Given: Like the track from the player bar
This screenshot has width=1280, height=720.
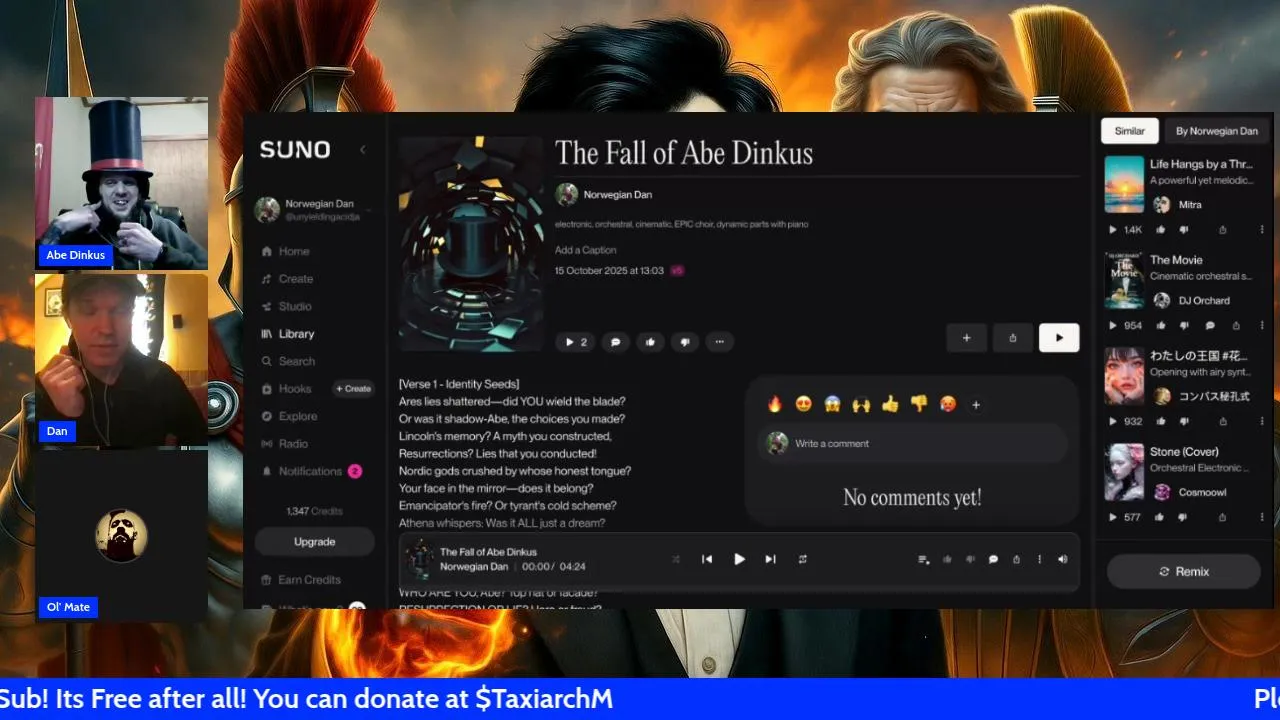Looking at the screenshot, I should pyautogui.click(x=947, y=560).
